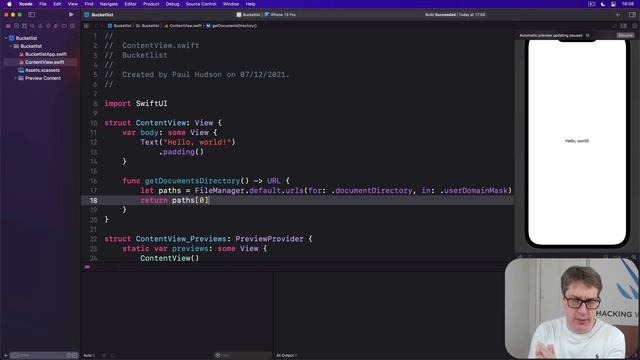Open the Xcode menu
Screen dimensions: 640x360
26,4
